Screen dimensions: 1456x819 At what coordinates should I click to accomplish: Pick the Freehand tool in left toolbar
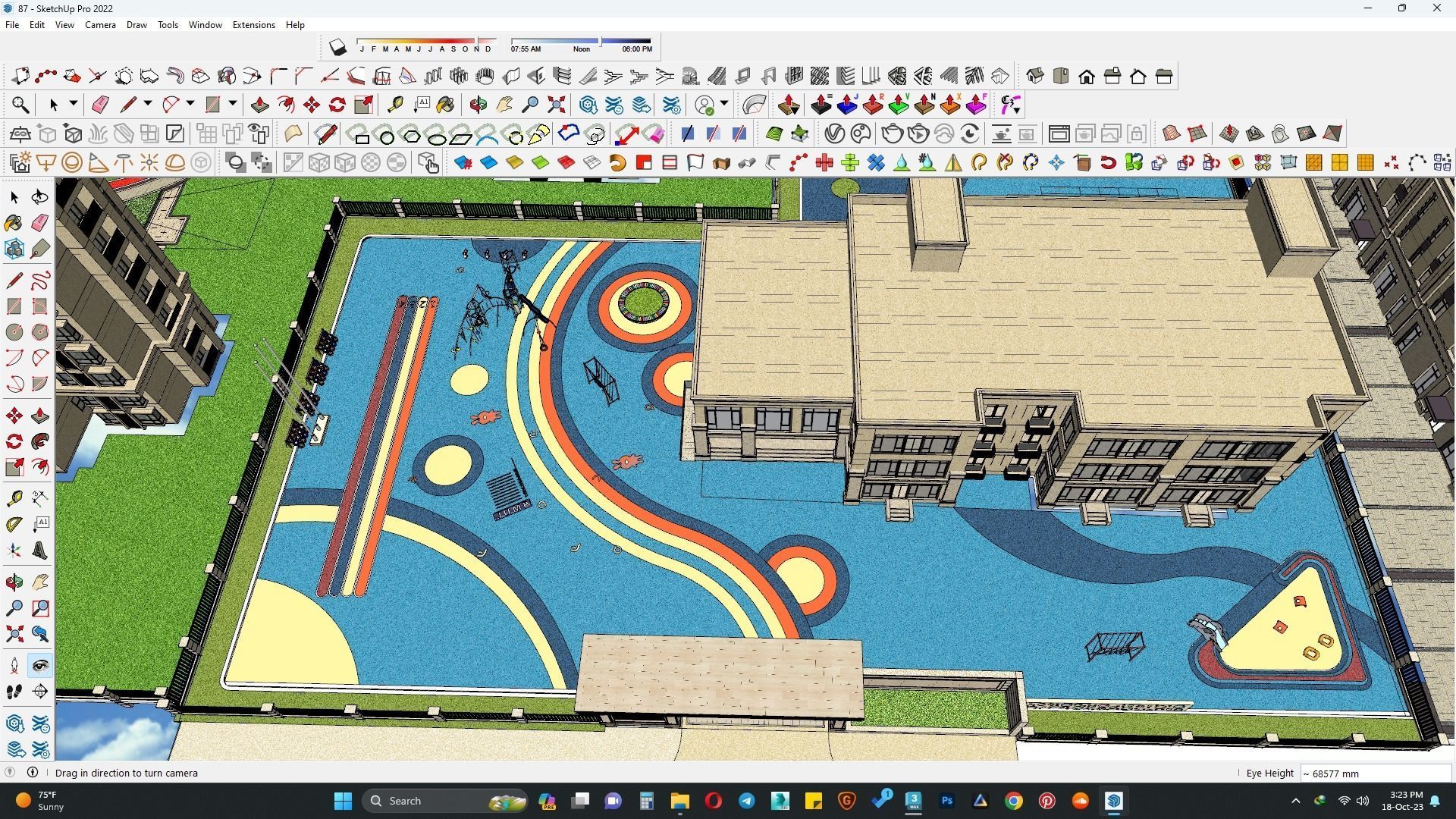click(x=40, y=281)
